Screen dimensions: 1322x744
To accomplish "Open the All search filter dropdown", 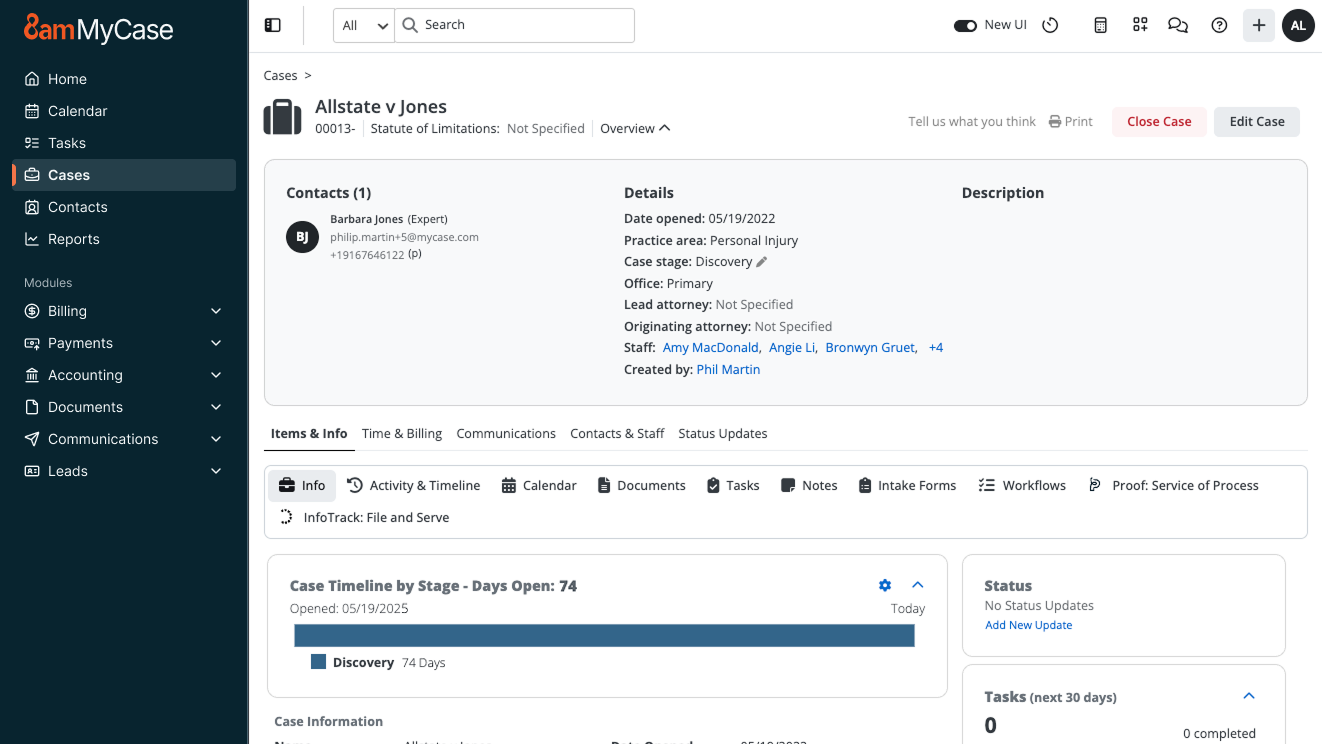I will pyautogui.click(x=364, y=26).
